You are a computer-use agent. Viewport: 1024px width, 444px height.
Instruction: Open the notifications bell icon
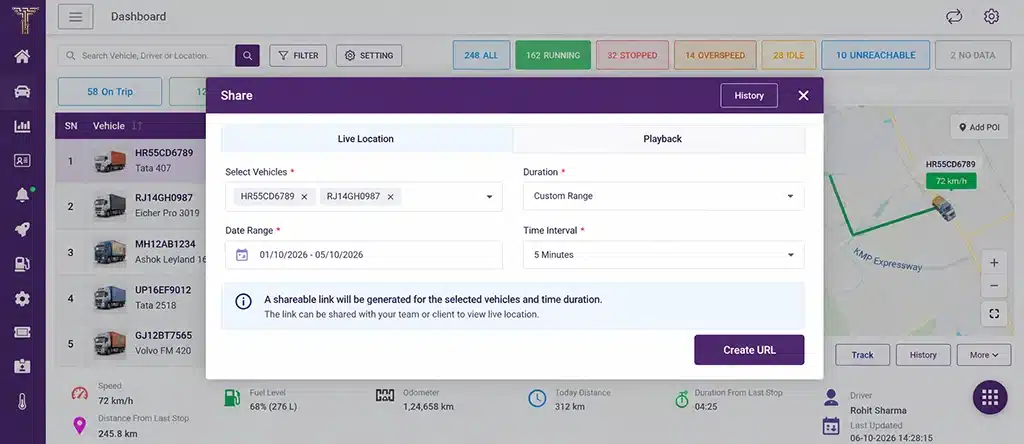pyautogui.click(x=22, y=195)
